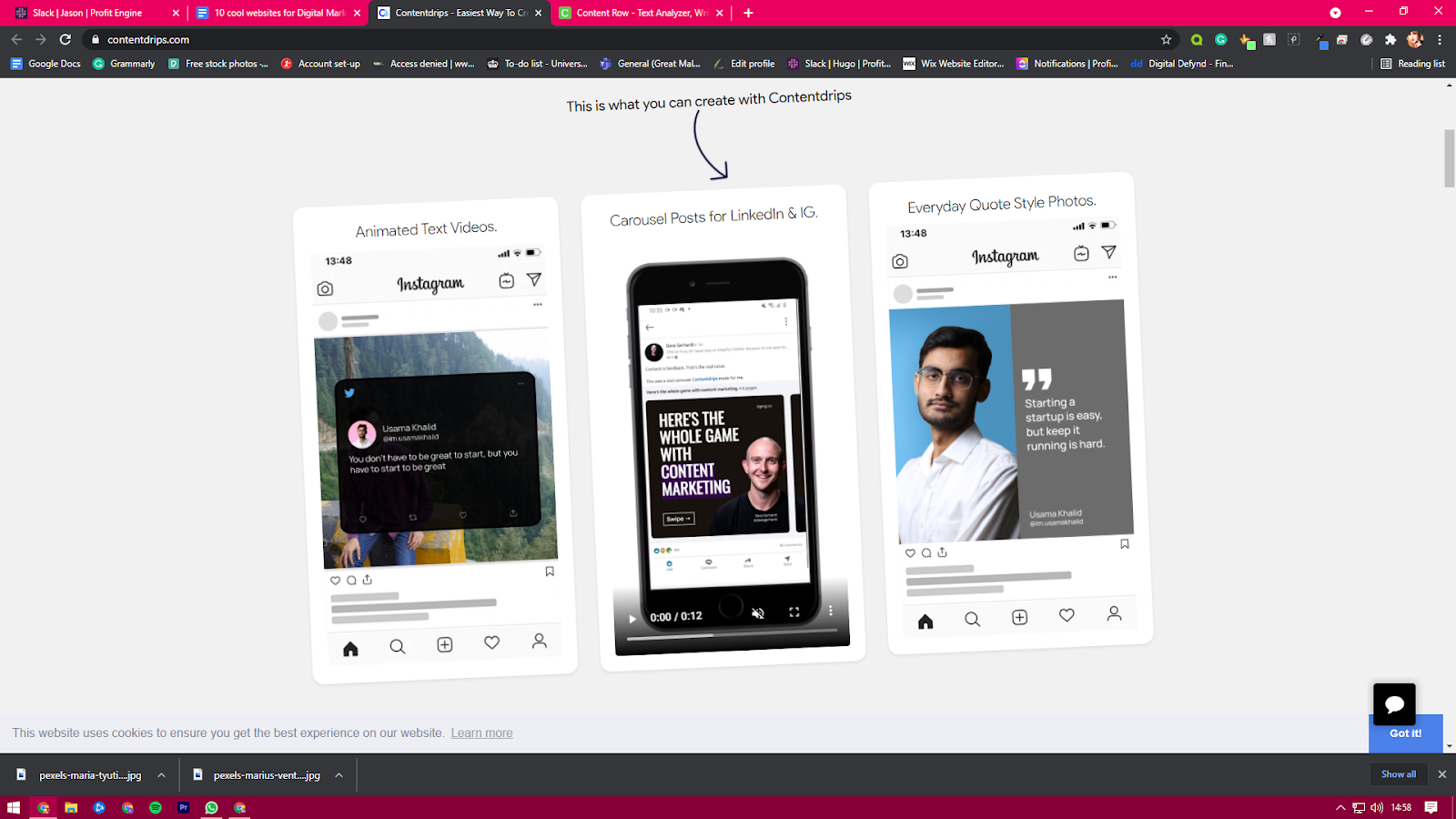
Task: Go forward in browser history
Action: coord(41,39)
